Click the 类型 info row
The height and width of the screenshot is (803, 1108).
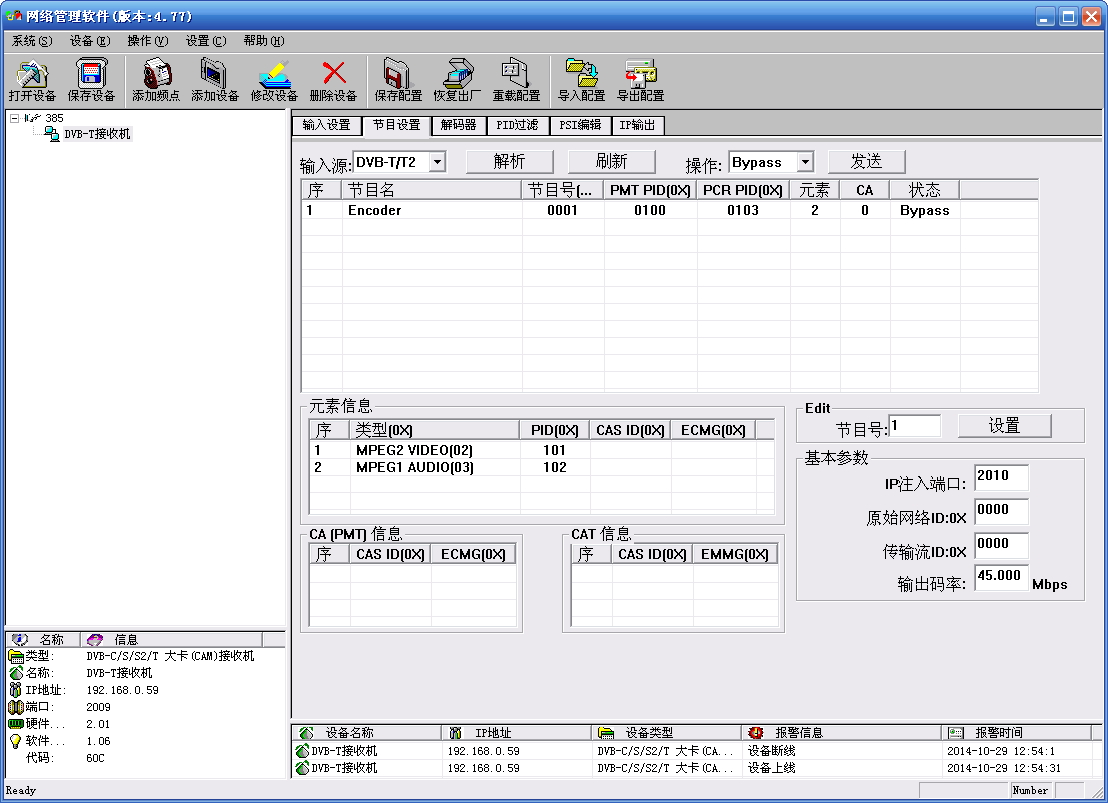(146, 656)
